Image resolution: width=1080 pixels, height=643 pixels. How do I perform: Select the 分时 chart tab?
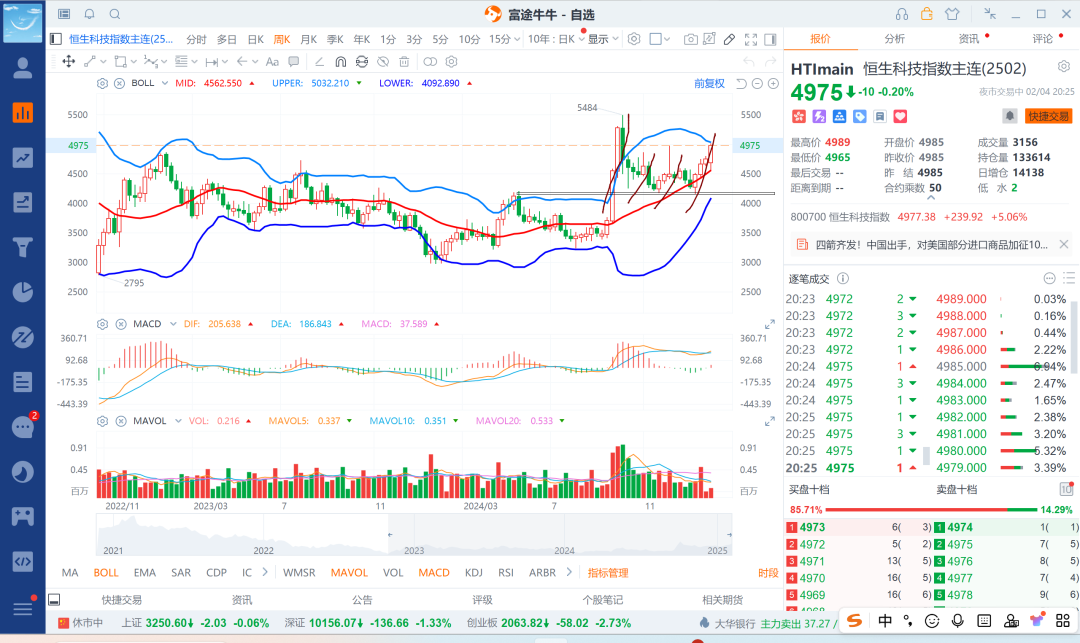196,39
